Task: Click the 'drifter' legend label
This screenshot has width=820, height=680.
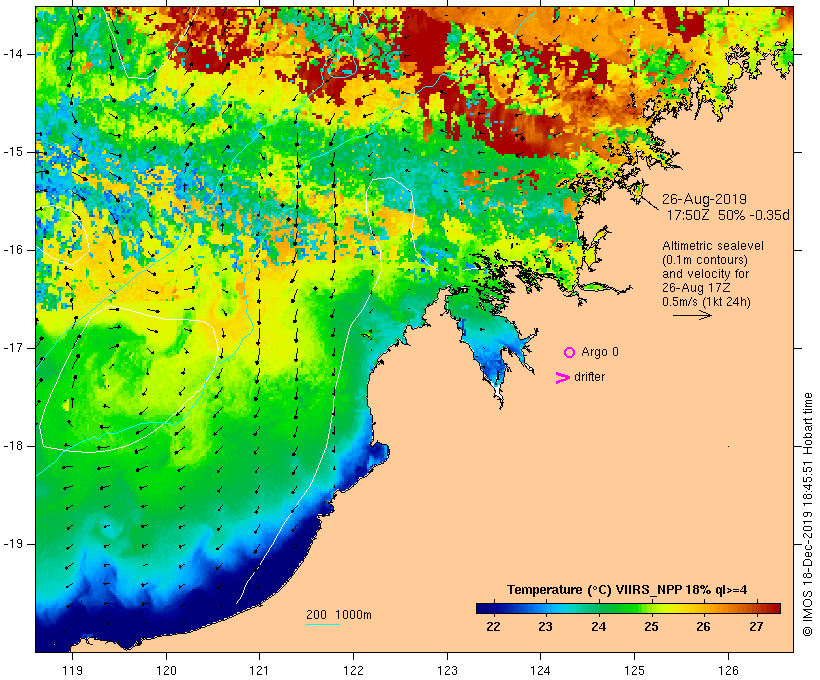Action: (x=589, y=377)
